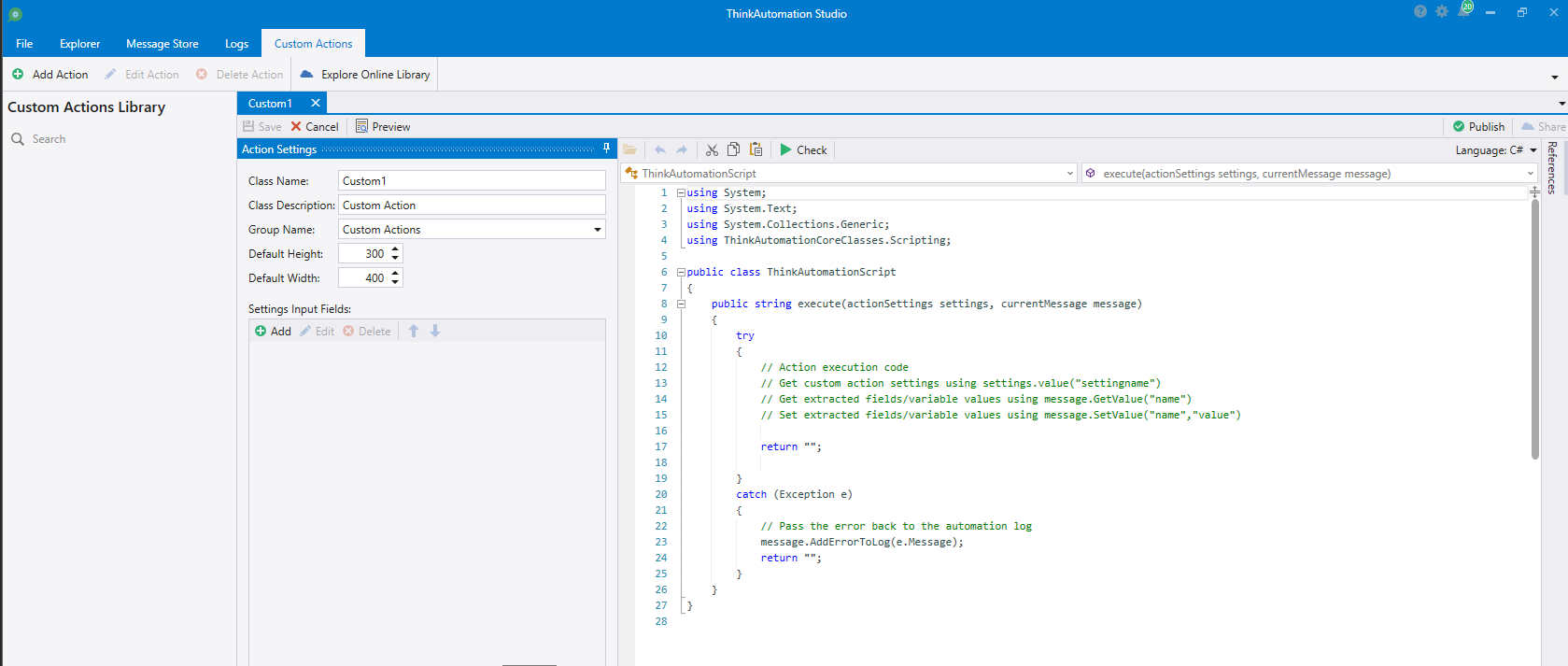Increase the Default Height value

click(x=396, y=249)
